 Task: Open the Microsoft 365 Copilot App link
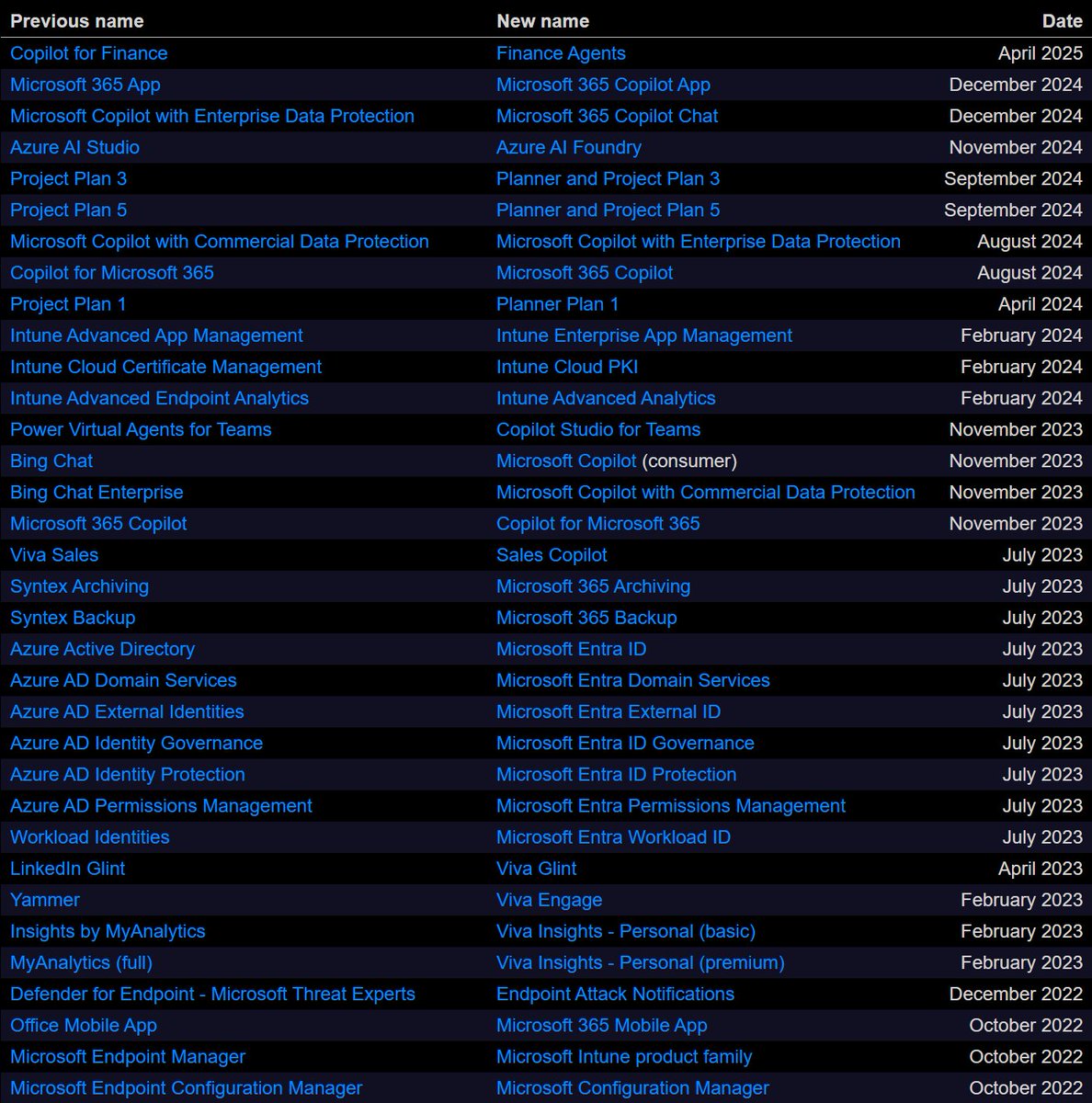point(603,85)
